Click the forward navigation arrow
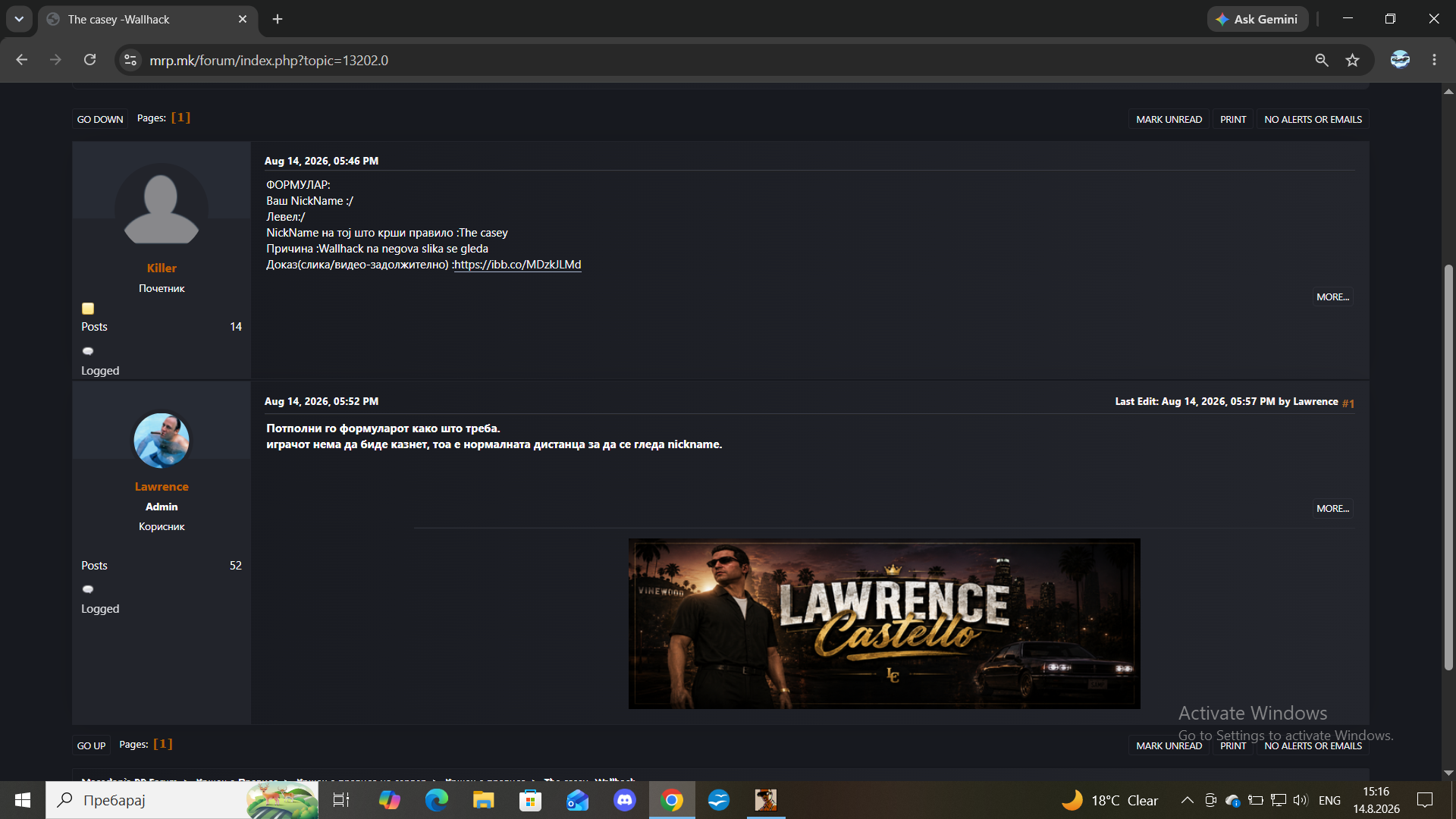 (55, 60)
